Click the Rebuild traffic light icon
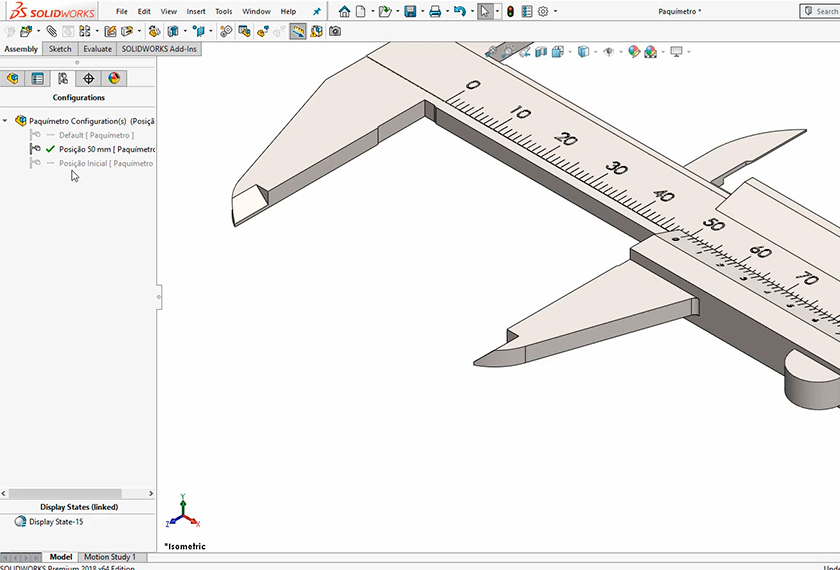This screenshot has height=570, width=840. pos(509,11)
